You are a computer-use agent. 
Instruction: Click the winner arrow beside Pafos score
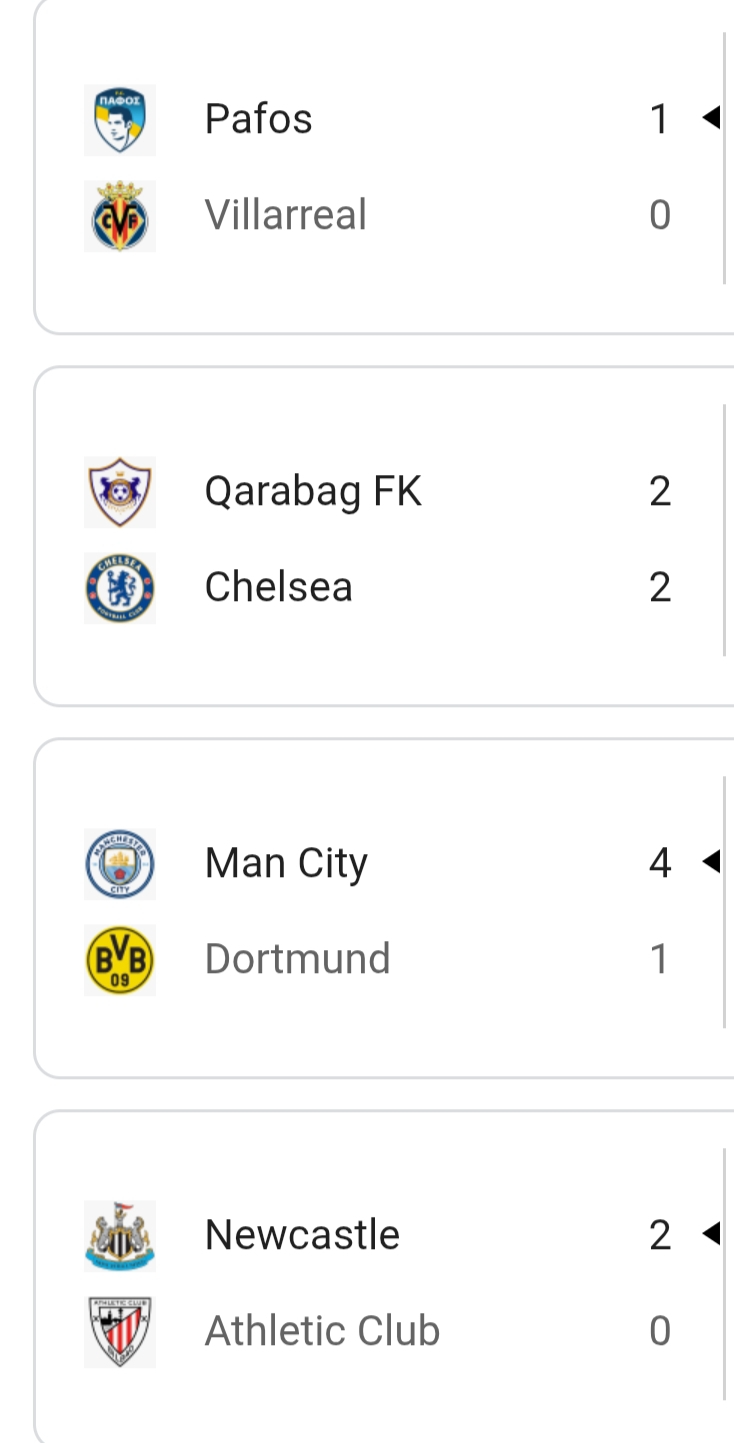pyautogui.click(x=711, y=119)
